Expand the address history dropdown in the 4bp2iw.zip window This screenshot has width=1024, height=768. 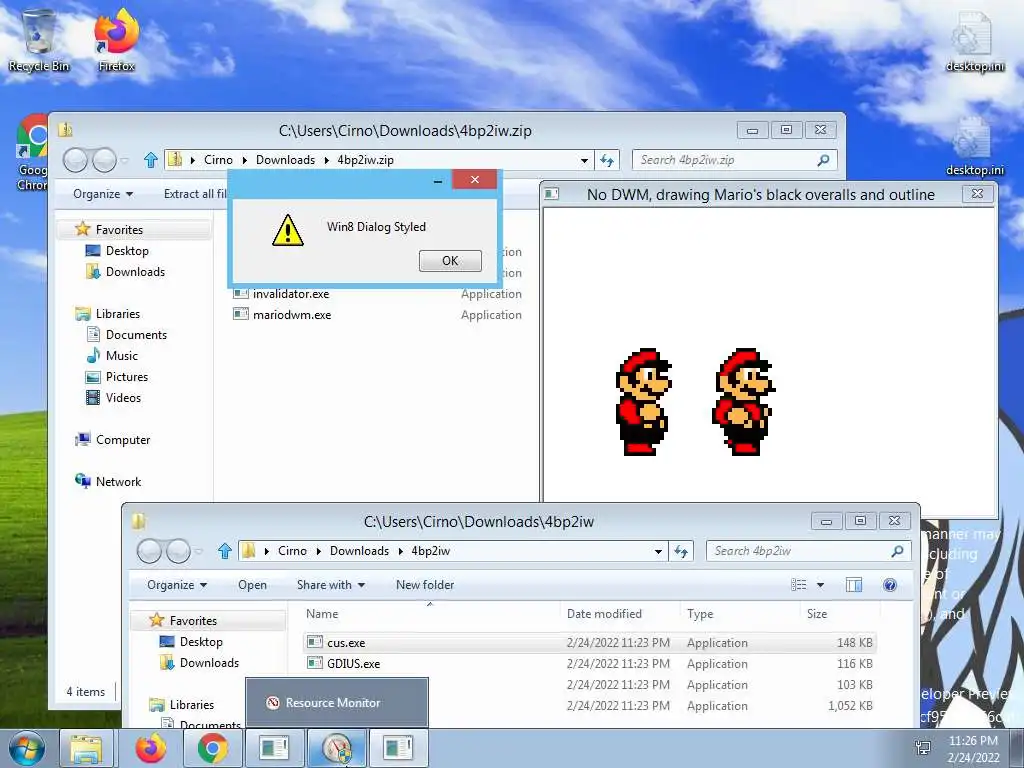point(584,160)
